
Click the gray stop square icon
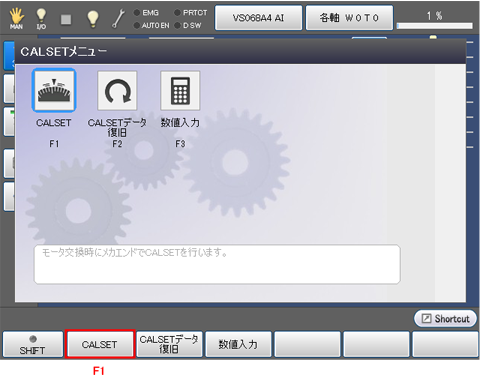[66, 19]
